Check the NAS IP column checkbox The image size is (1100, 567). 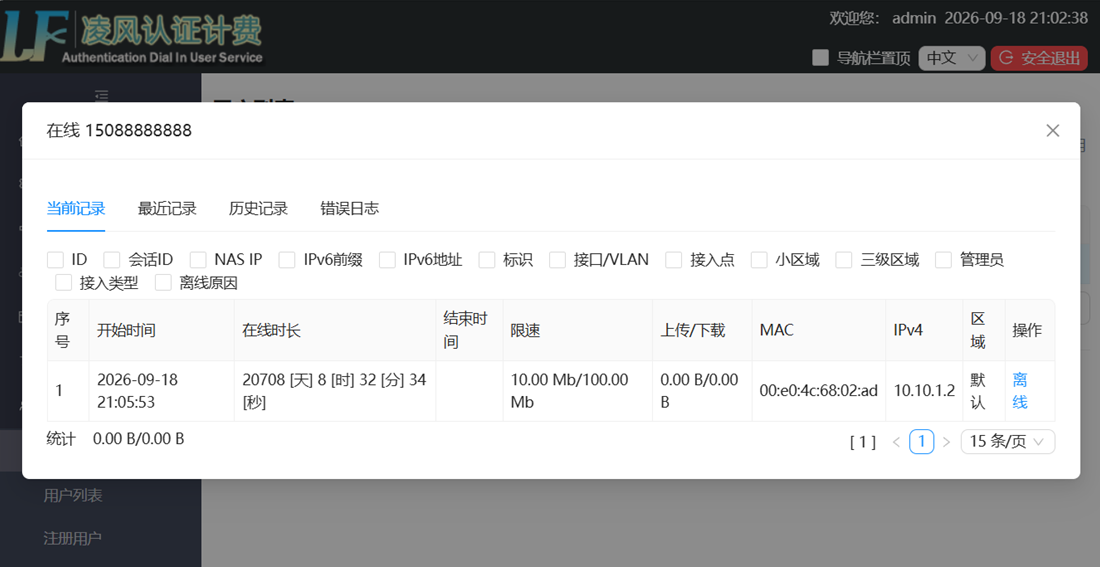coord(198,260)
